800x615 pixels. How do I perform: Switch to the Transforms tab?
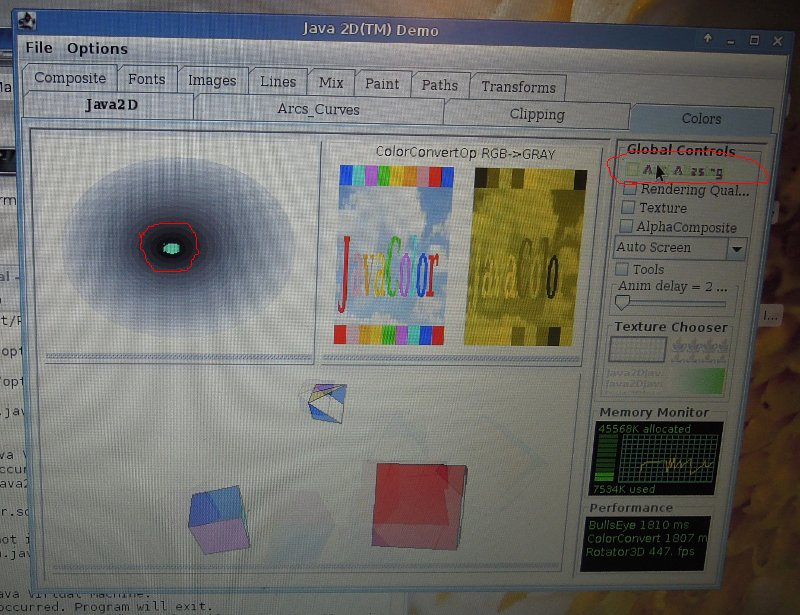click(518, 86)
